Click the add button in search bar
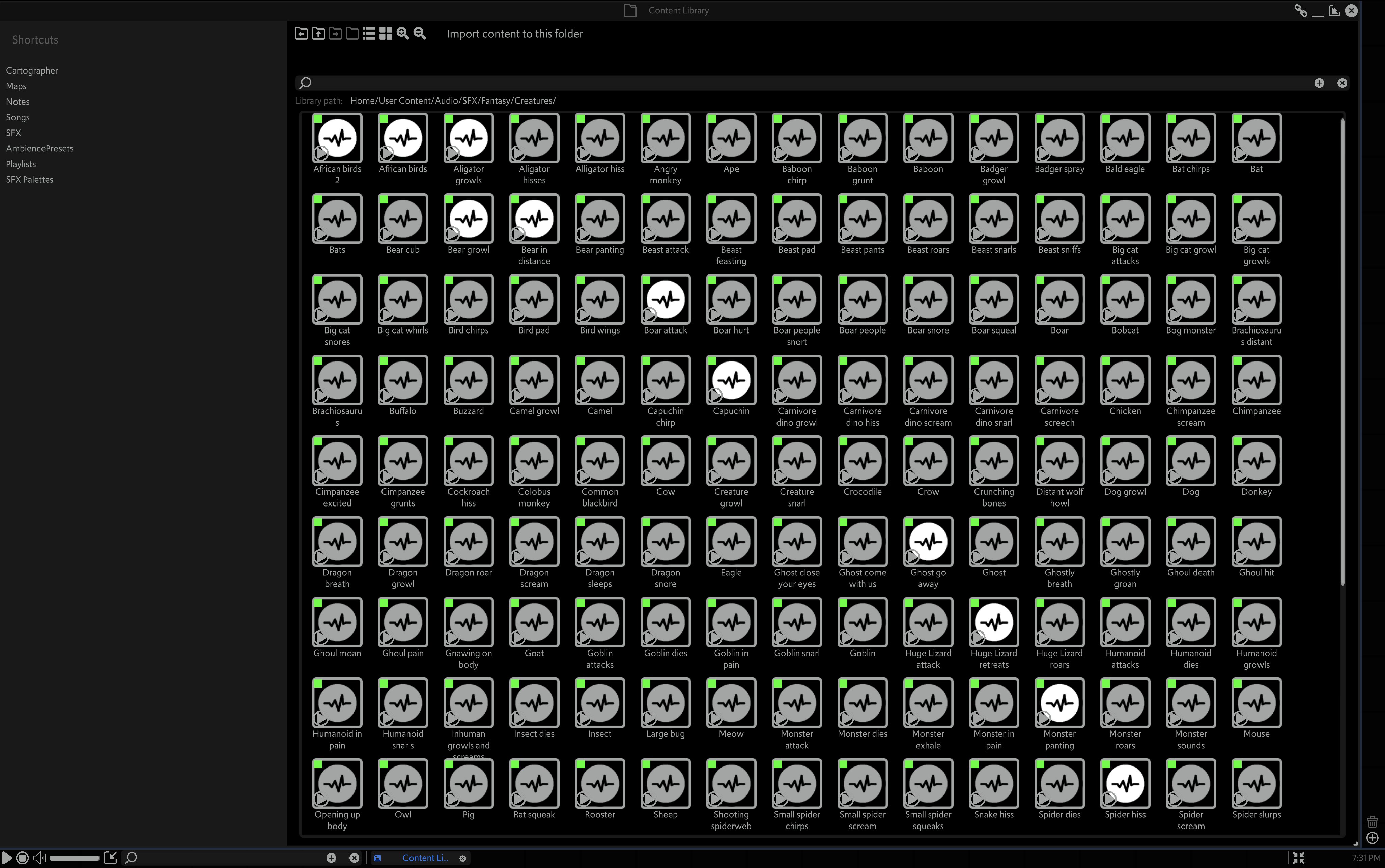Viewport: 1385px width, 868px height. [1319, 83]
